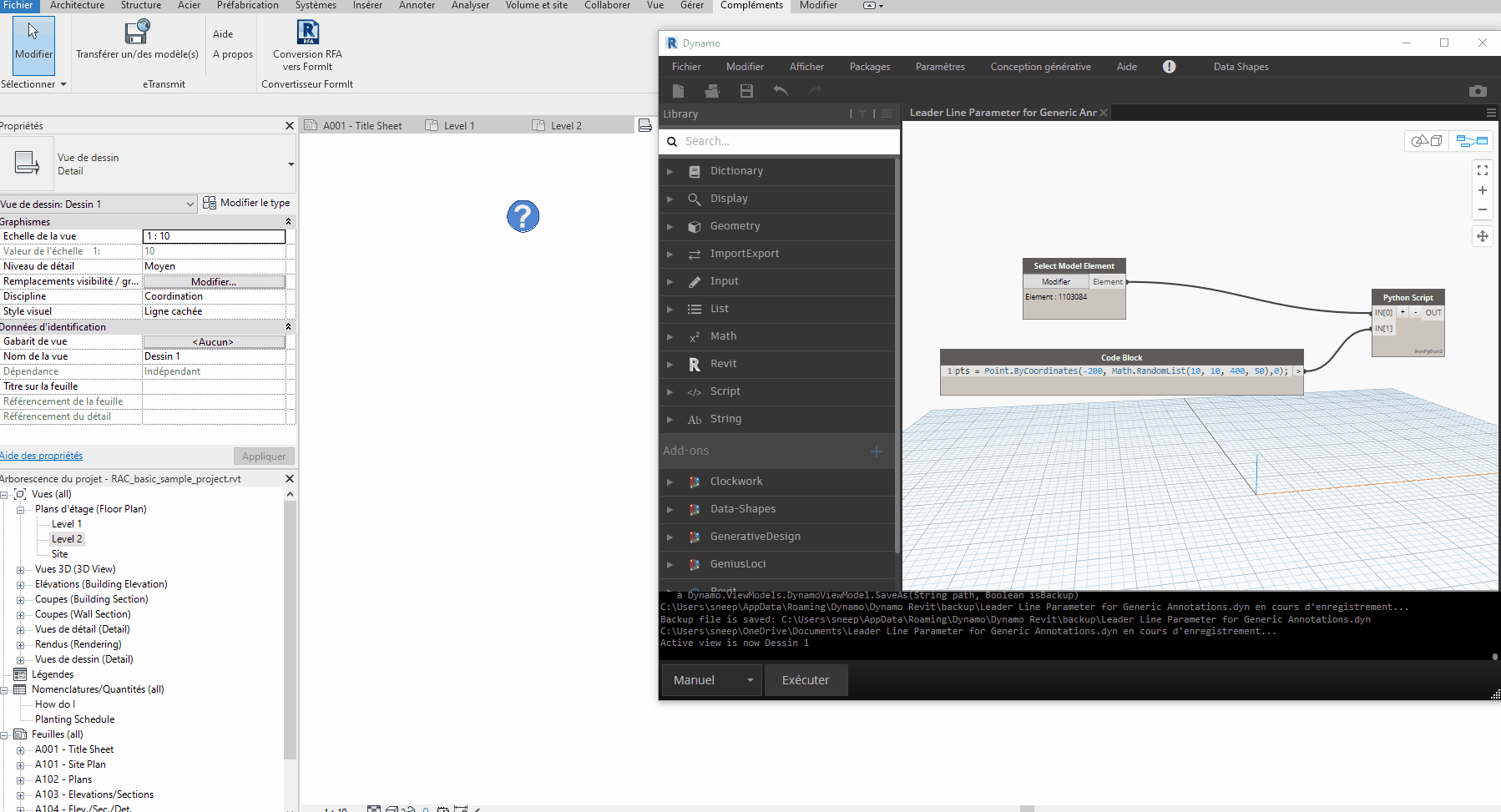Save the Dynamo graph
Viewport: 1501px width, 812px height.
tap(746, 91)
